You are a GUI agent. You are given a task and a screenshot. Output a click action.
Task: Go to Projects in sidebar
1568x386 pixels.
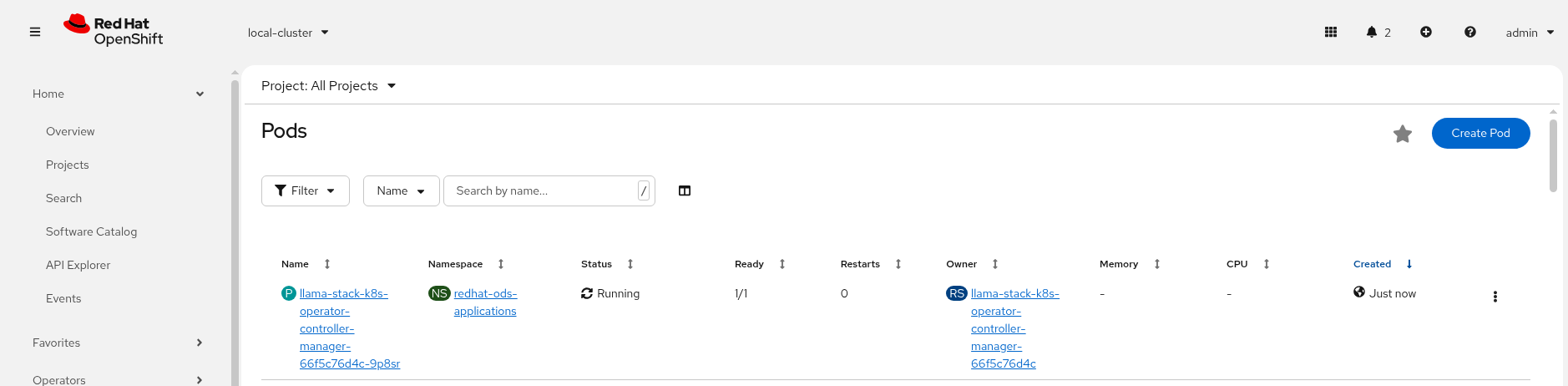click(68, 165)
